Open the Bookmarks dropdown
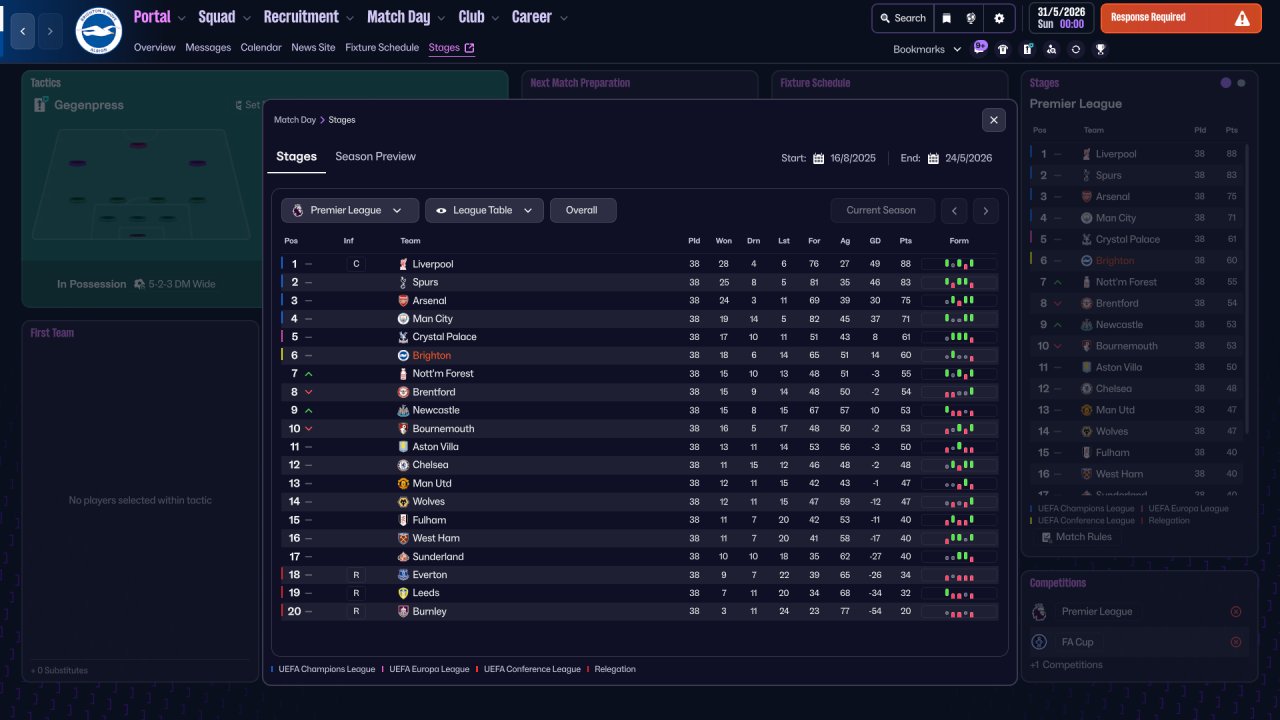This screenshot has width=1280, height=720. coord(927,49)
